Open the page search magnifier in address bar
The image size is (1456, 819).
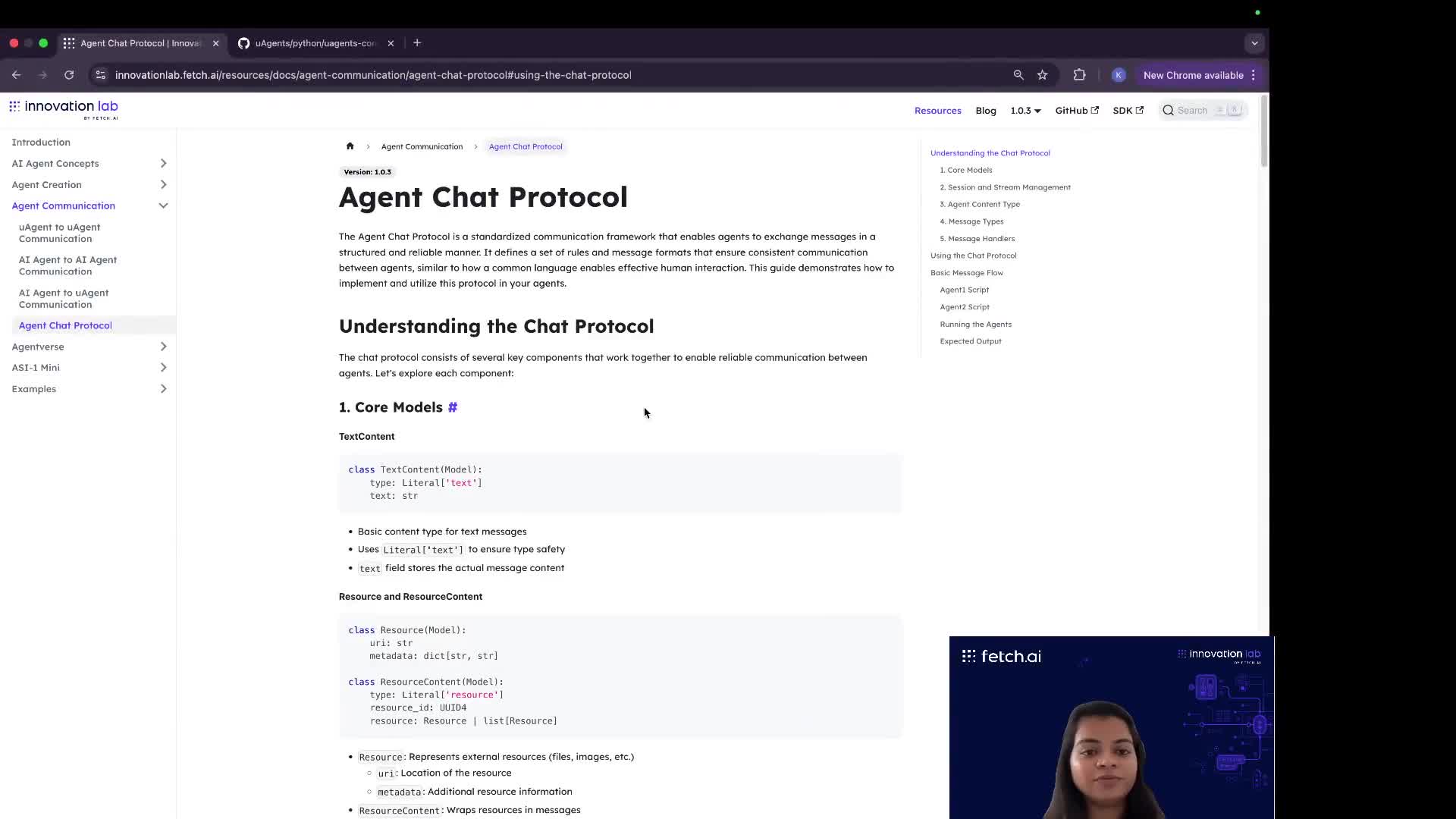click(x=1018, y=74)
